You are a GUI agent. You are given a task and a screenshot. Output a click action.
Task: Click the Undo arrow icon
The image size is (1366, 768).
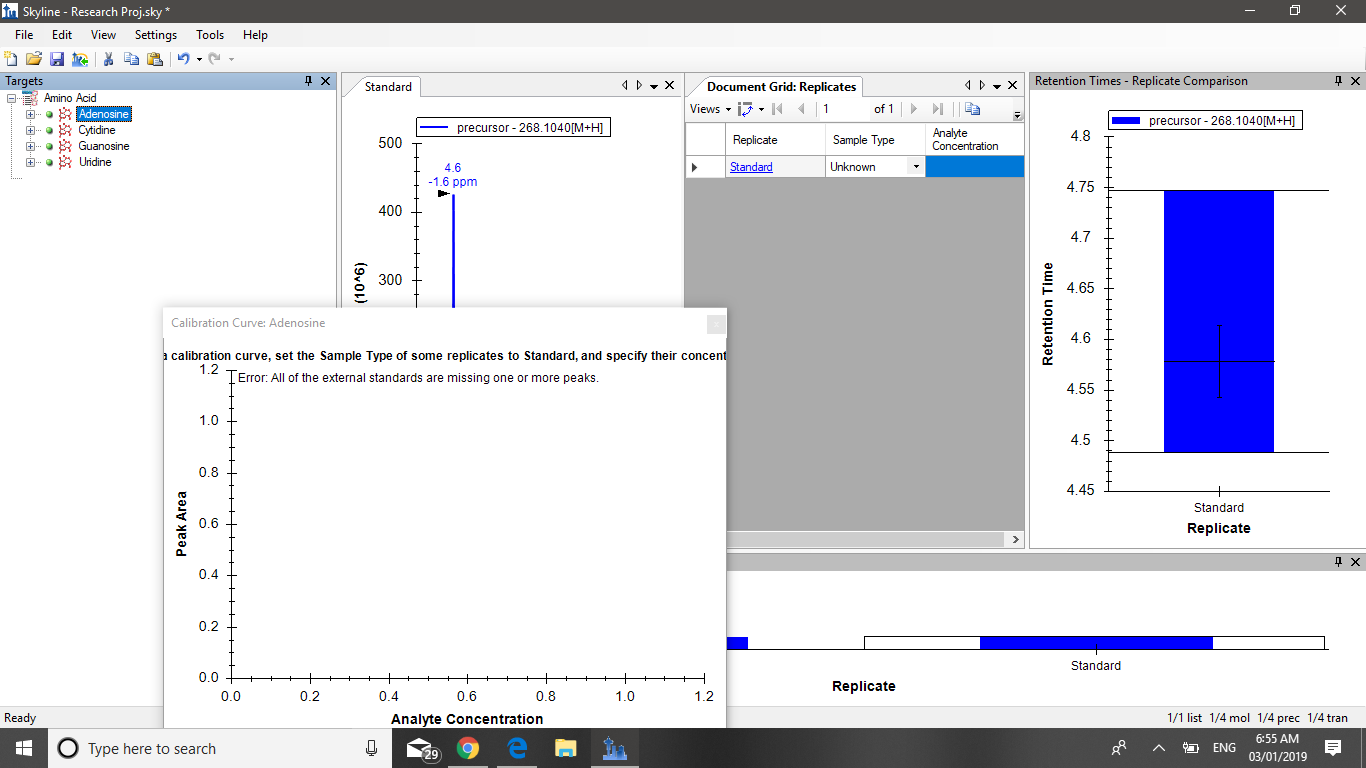point(183,59)
